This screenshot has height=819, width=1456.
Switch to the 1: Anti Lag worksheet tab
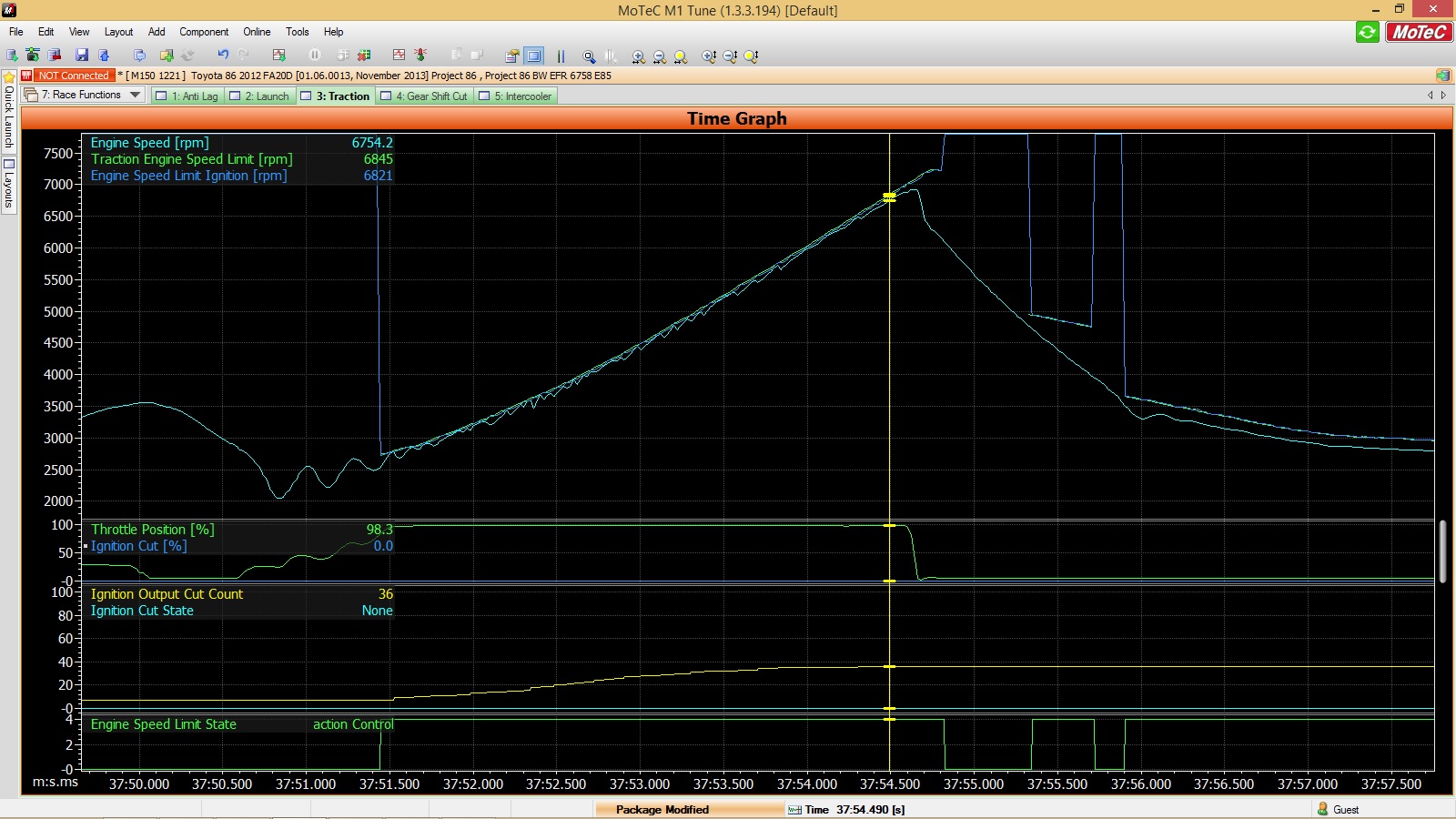pos(187,96)
